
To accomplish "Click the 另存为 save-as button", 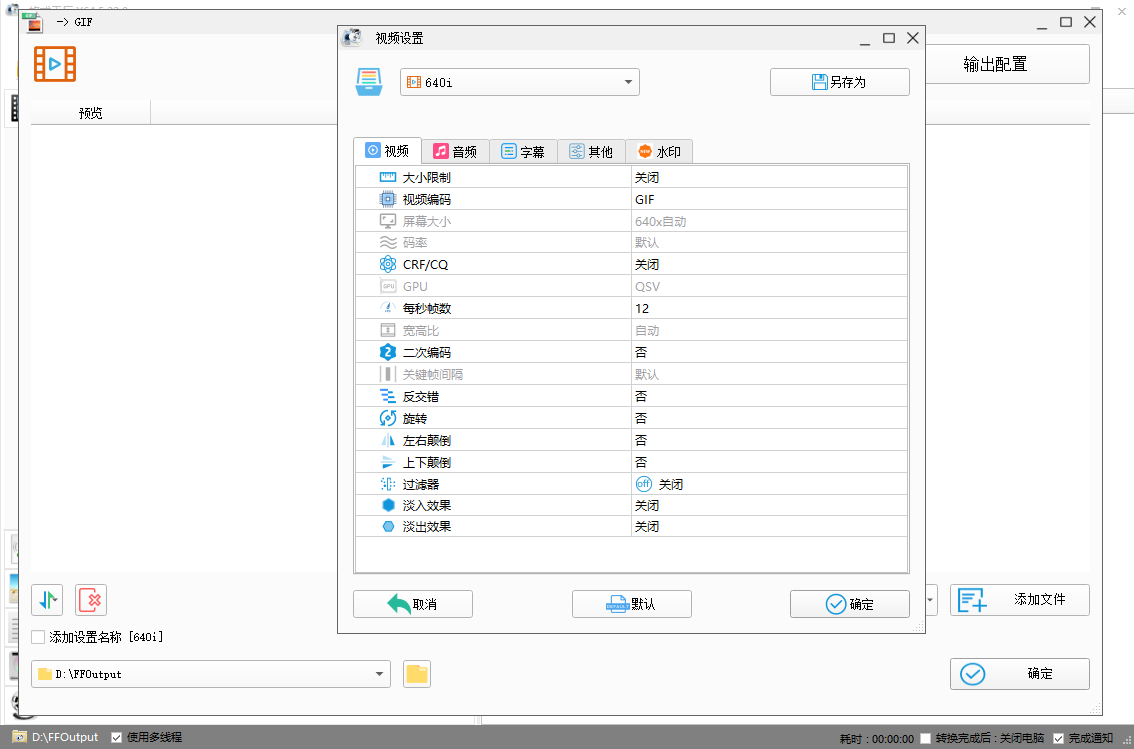I will tap(839, 81).
